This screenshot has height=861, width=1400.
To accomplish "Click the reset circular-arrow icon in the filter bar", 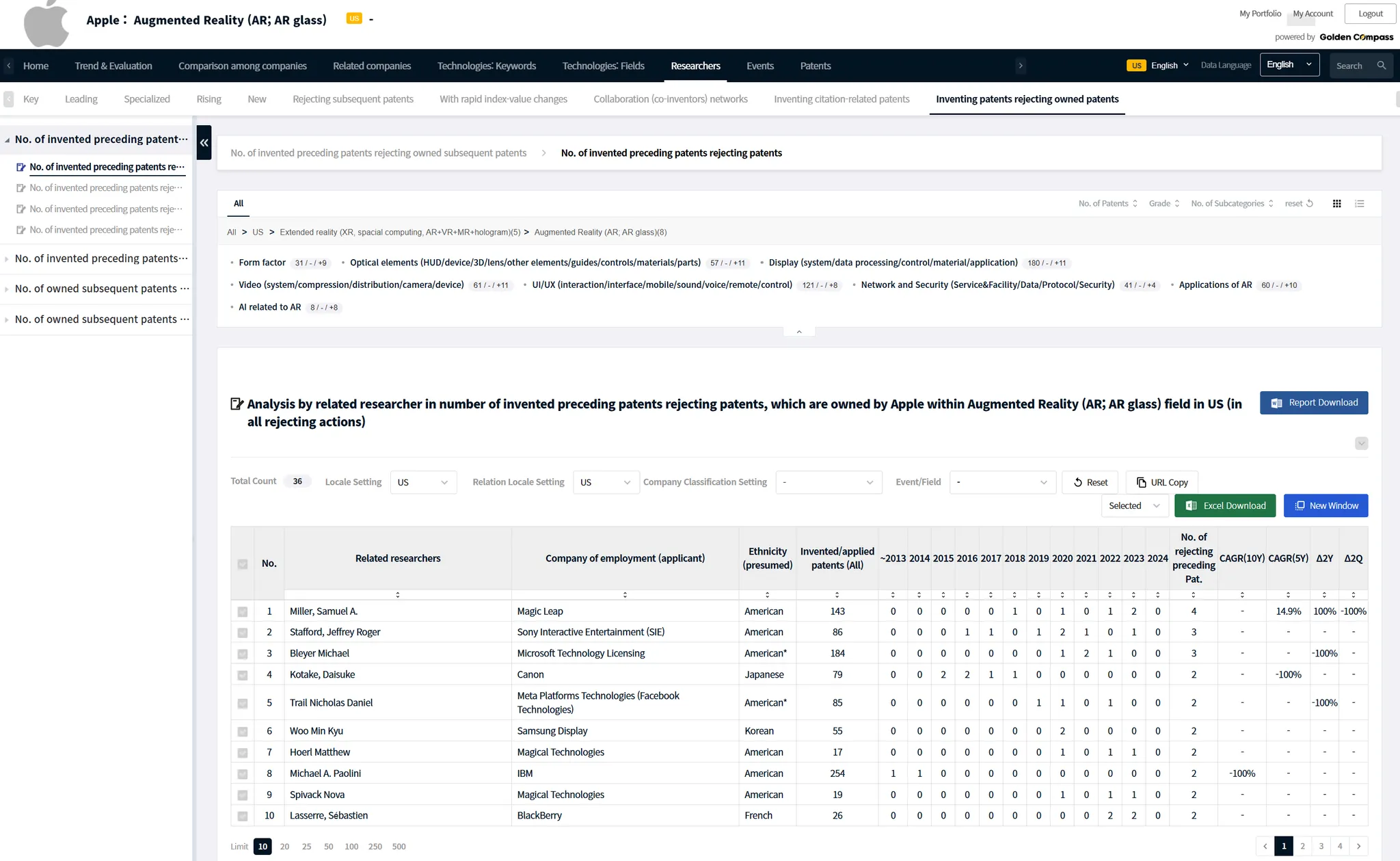I will (1309, 203).
